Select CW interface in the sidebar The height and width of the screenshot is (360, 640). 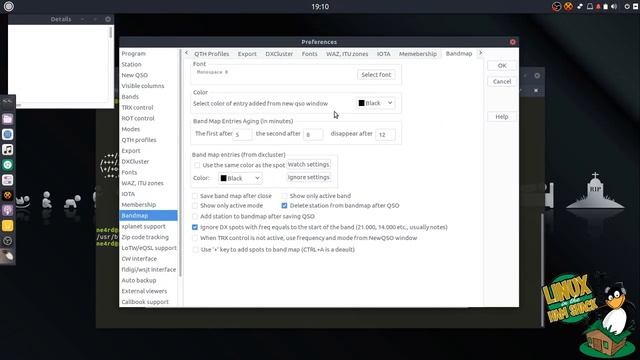pos(139,259)
